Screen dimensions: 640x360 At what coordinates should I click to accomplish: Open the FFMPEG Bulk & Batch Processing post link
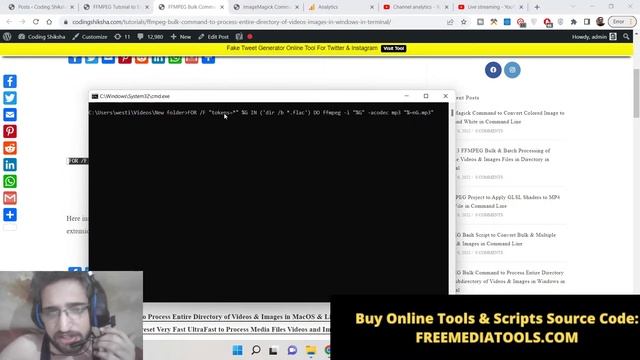[x=503, y=159]
